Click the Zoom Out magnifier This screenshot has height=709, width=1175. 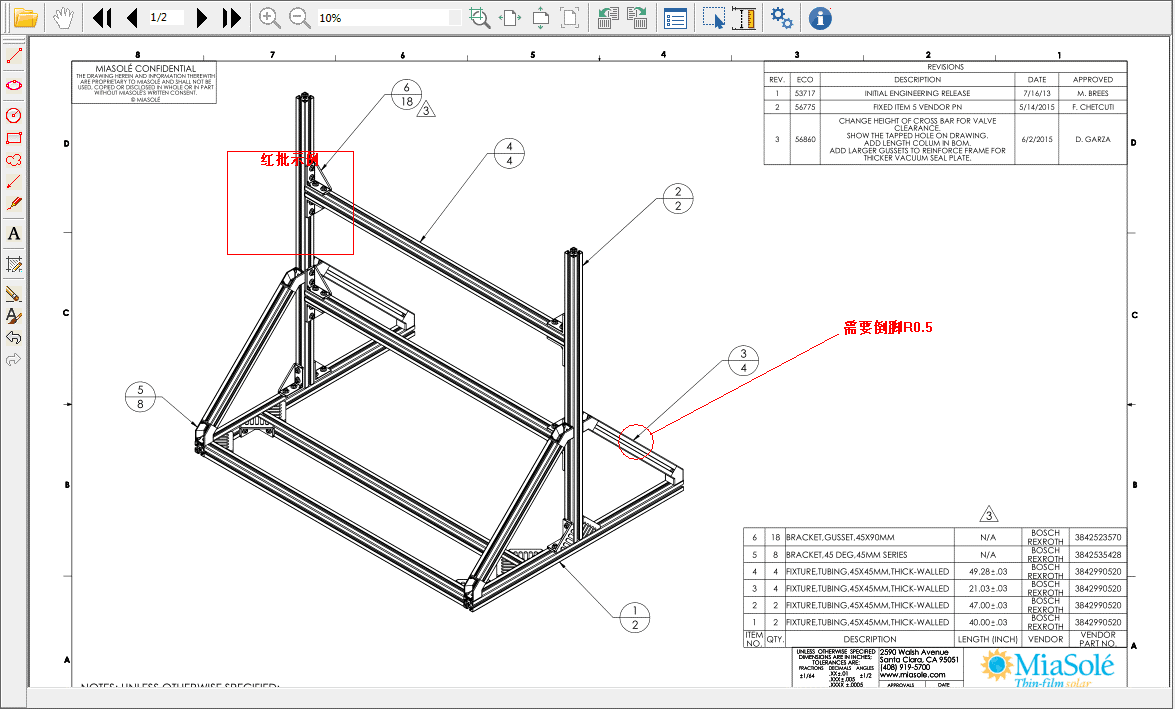point(300,18)
